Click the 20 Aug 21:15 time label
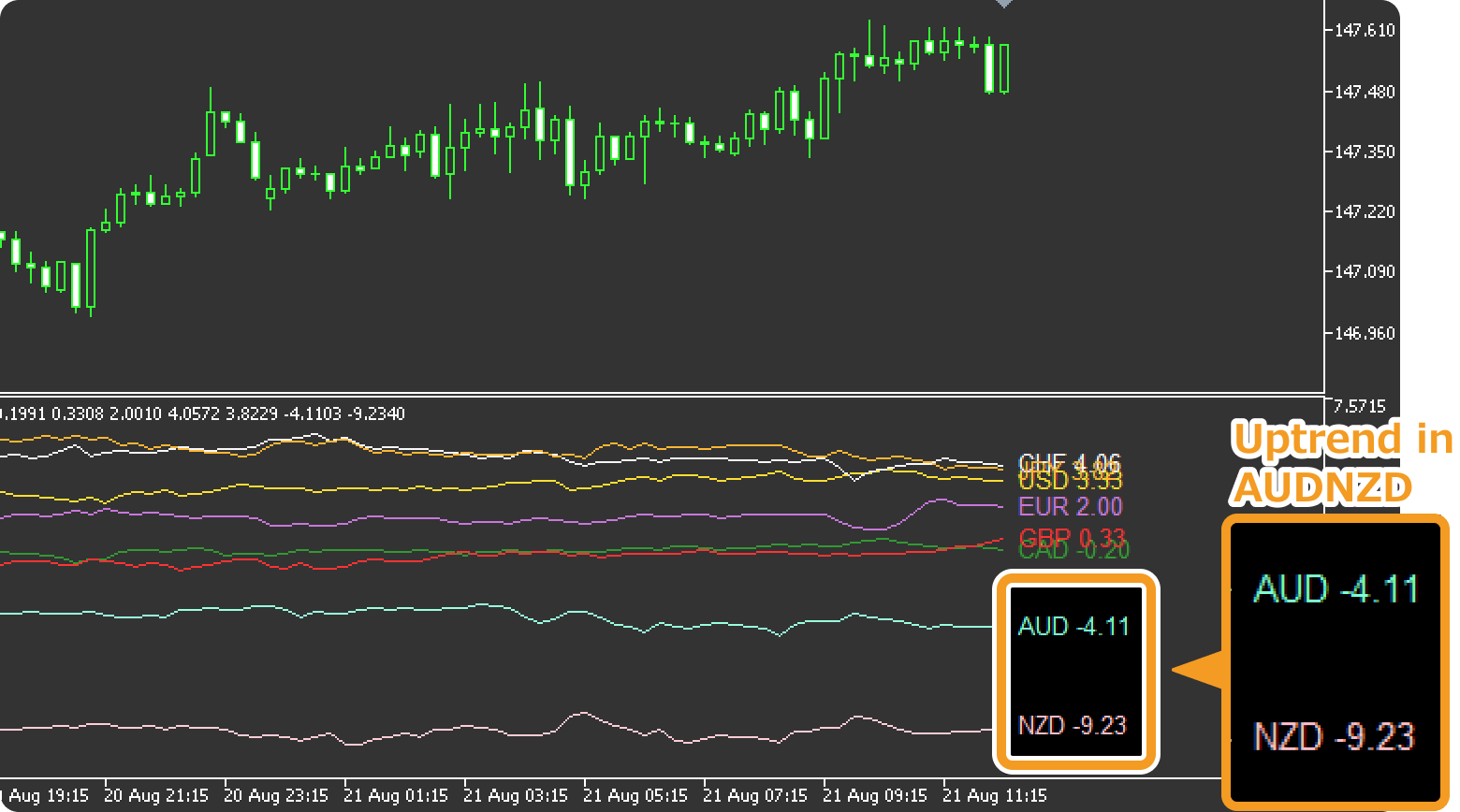The image size is (1460, 812). coord(156,795)
